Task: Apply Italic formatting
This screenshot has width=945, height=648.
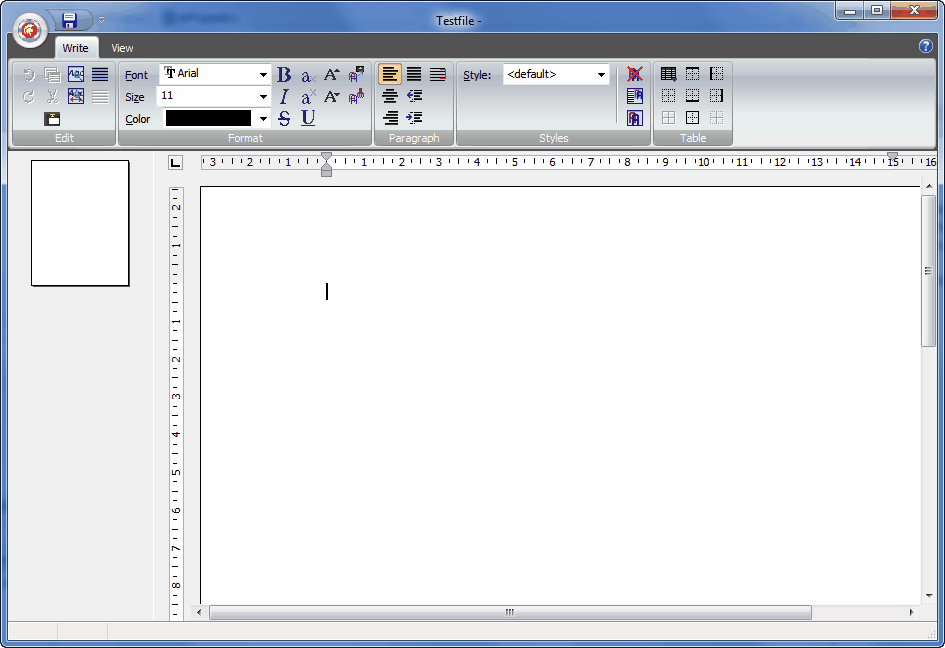Action: point(284,97)
